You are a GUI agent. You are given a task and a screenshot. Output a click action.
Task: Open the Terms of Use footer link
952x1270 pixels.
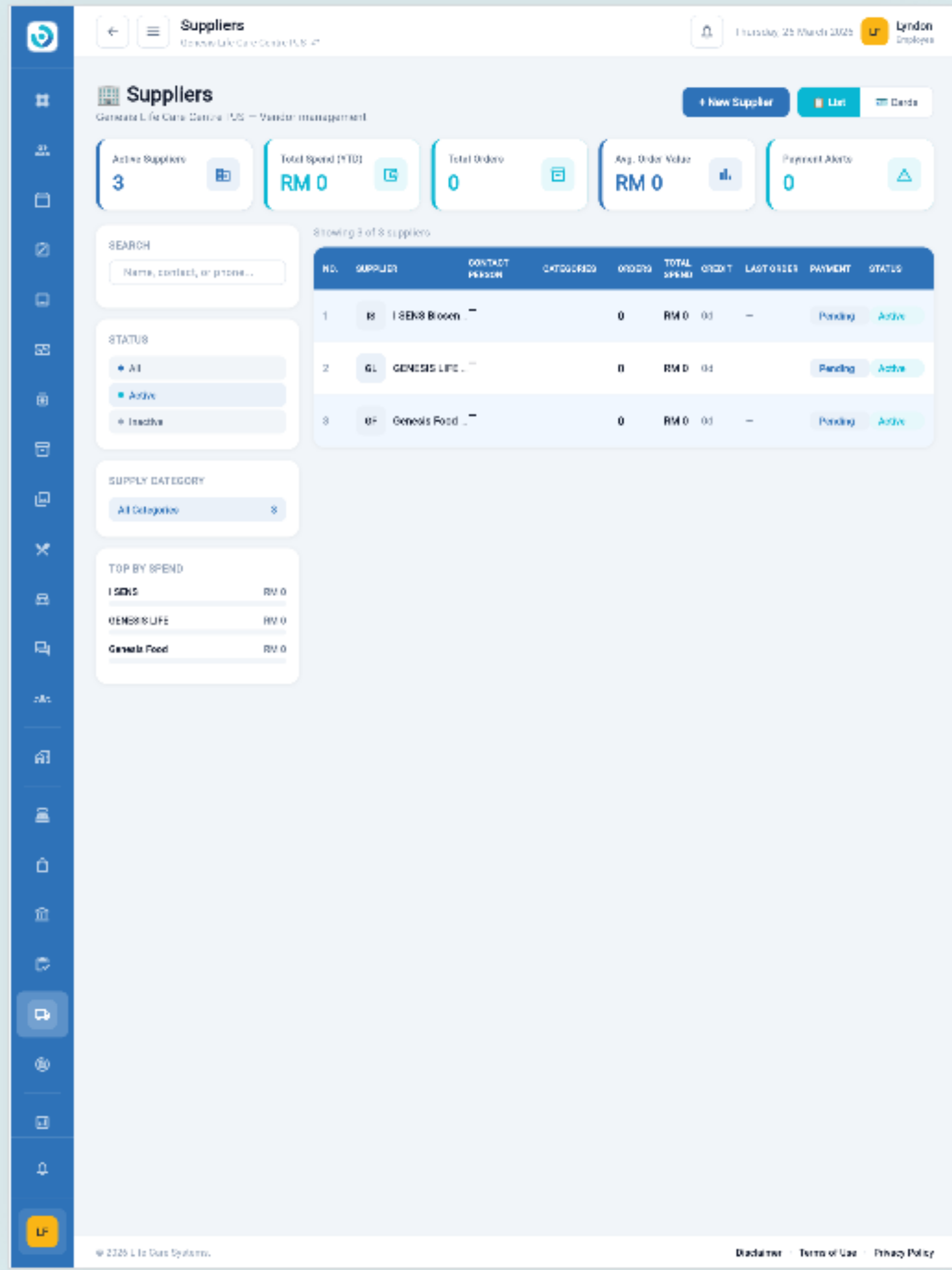[x=827, y=1253]
